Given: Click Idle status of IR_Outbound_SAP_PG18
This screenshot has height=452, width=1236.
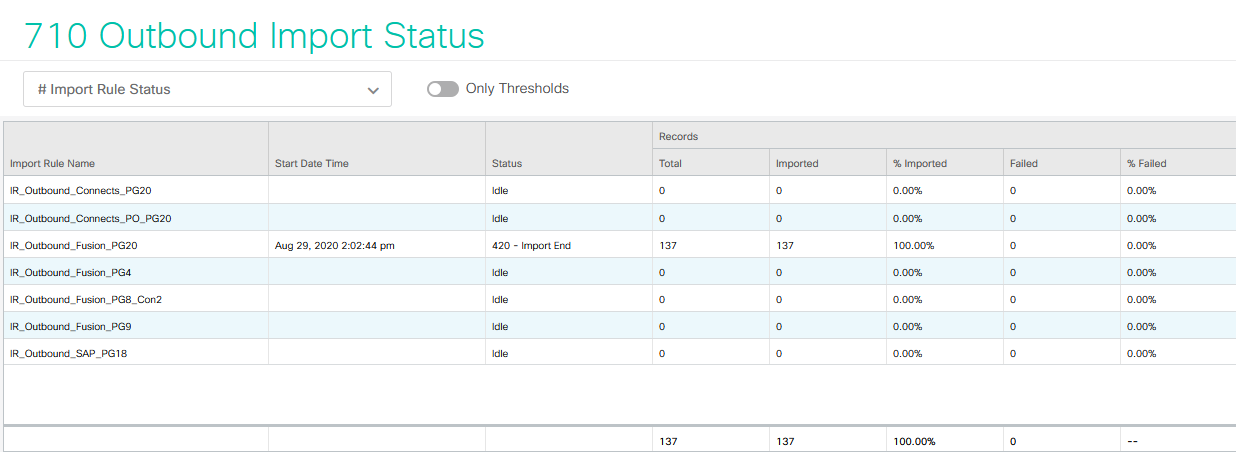Looking at the screenshot, I should pyautogui.click(x=500, y=353).
